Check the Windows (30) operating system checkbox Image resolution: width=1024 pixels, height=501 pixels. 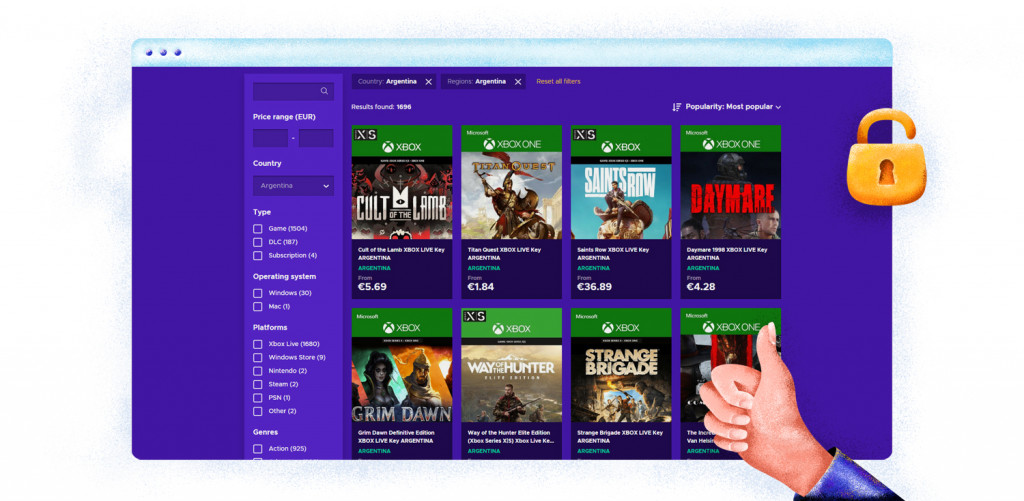coord(257,293)
